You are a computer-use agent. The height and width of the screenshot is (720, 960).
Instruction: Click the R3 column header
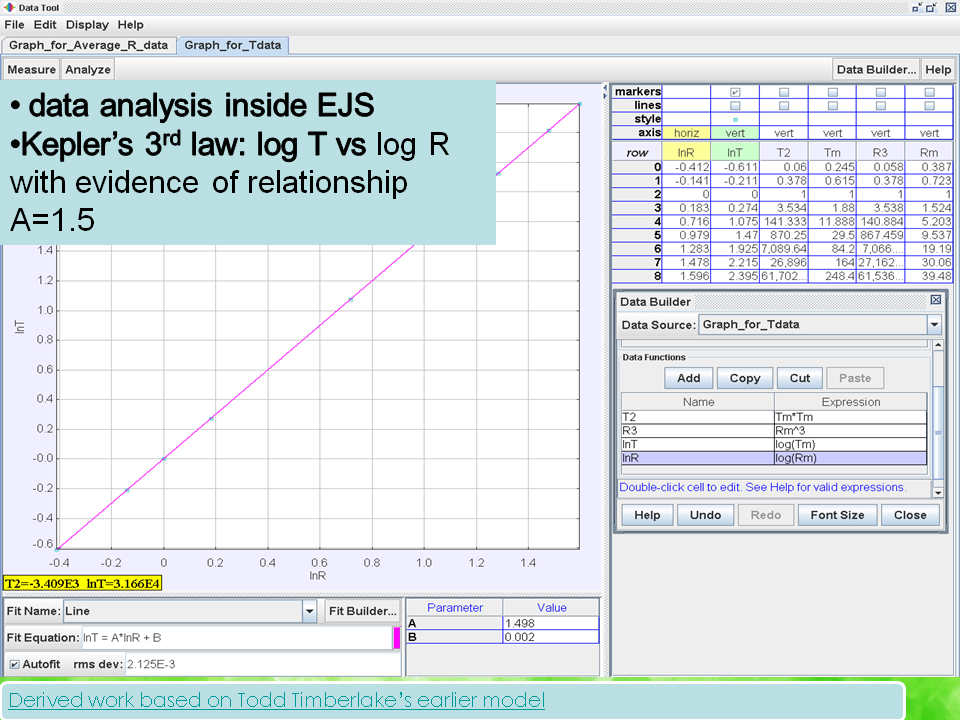pyautogui.click(x=880, y=152)
